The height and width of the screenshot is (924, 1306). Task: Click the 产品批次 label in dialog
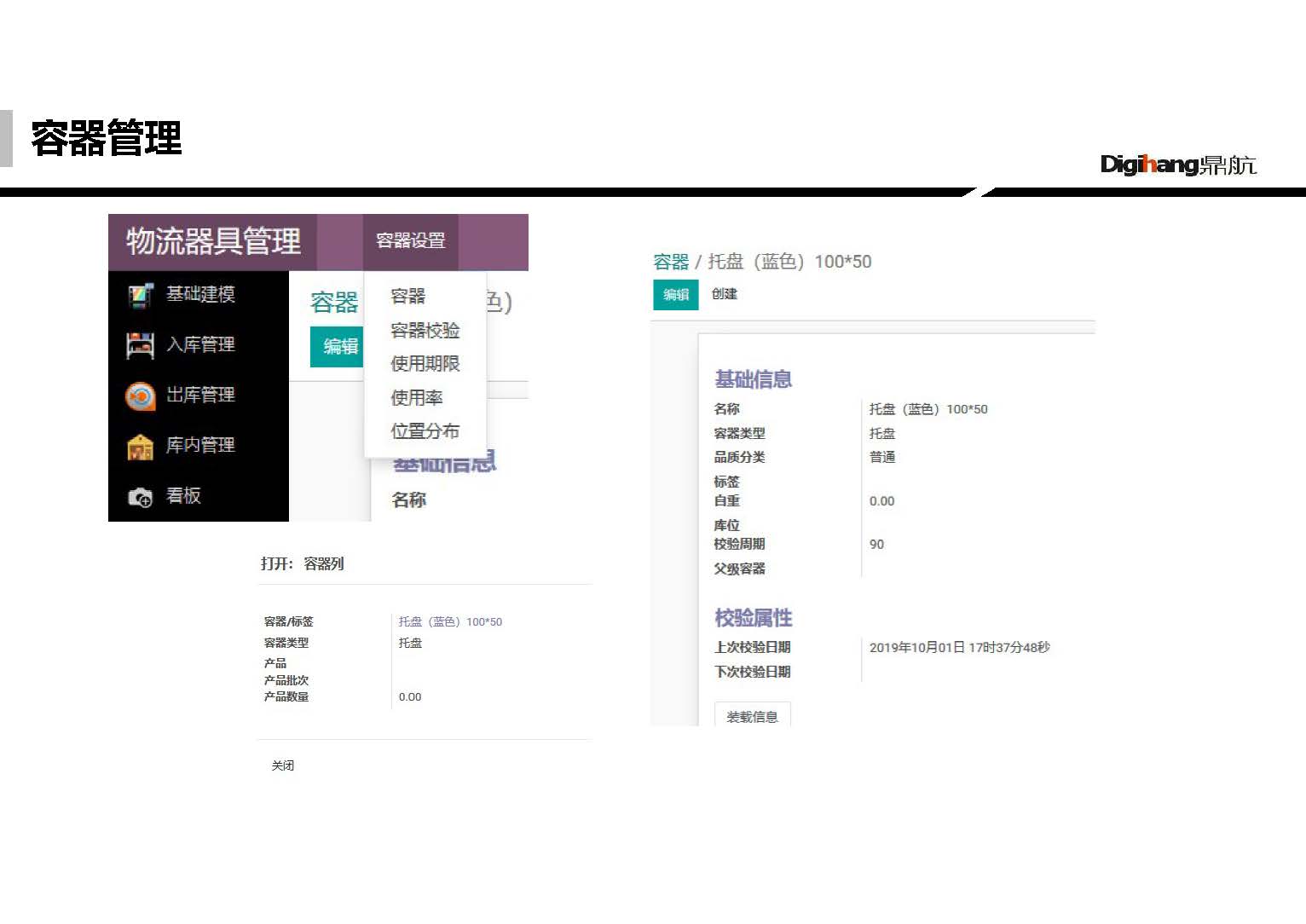[286, 680]
